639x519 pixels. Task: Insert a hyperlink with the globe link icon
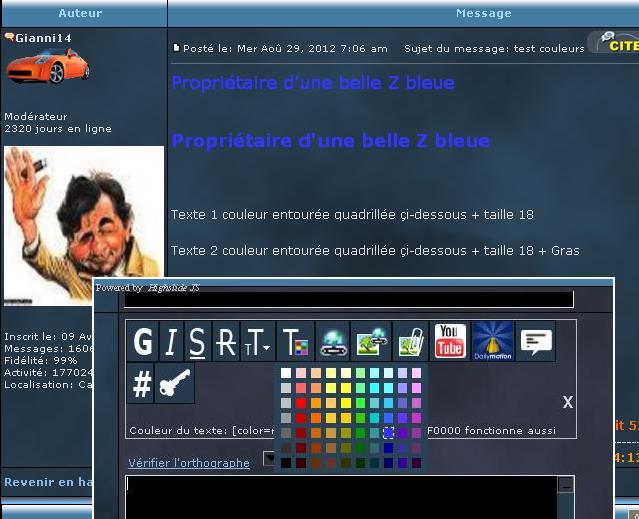point(334,342)
